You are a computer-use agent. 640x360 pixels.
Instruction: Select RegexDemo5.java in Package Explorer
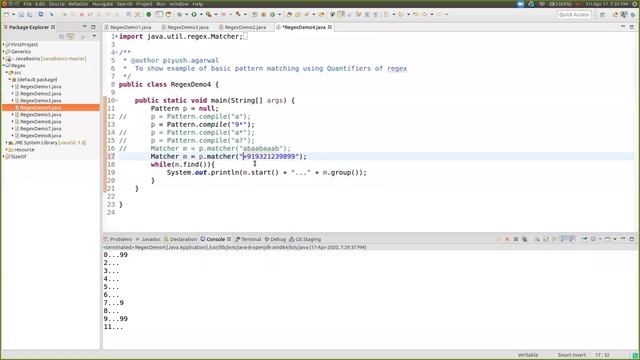tap(40, 115)
